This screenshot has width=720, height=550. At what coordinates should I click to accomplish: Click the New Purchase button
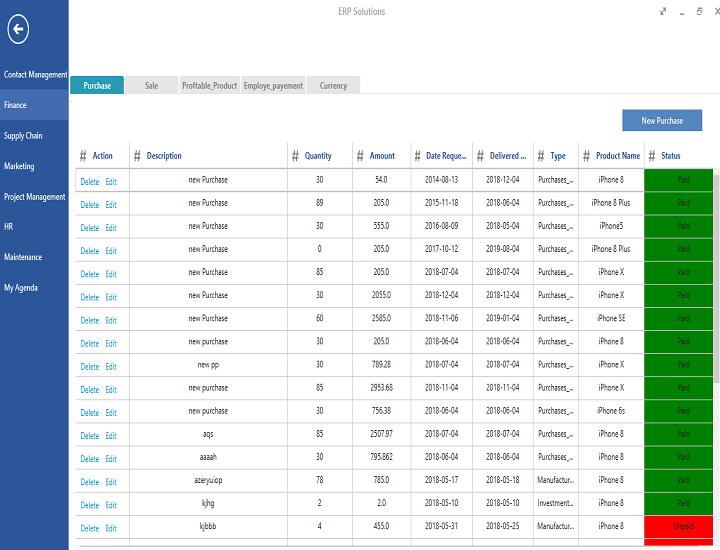[x=662, y=120]
